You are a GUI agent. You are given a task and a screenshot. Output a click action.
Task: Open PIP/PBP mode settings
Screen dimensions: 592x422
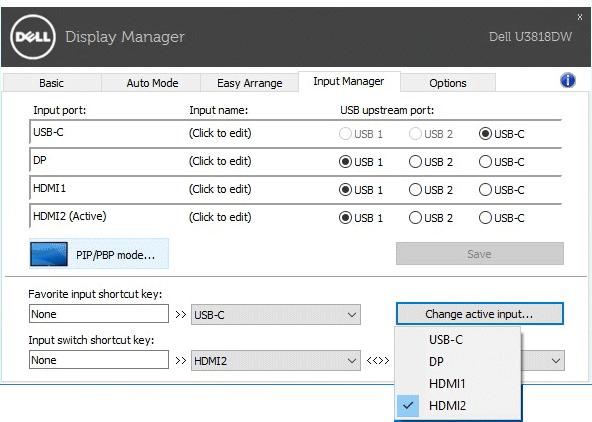[x=99, y=254]
